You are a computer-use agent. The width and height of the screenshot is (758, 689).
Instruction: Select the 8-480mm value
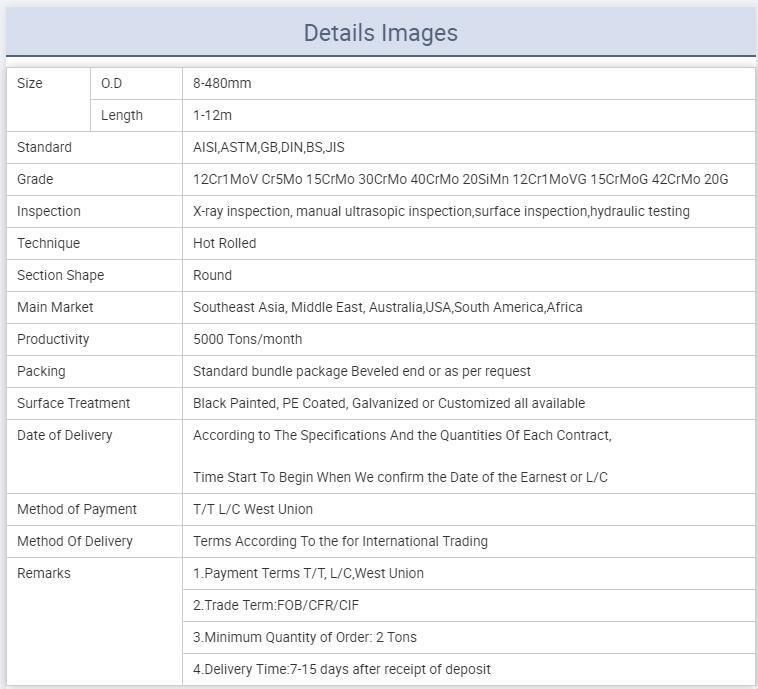coord(222,83)
